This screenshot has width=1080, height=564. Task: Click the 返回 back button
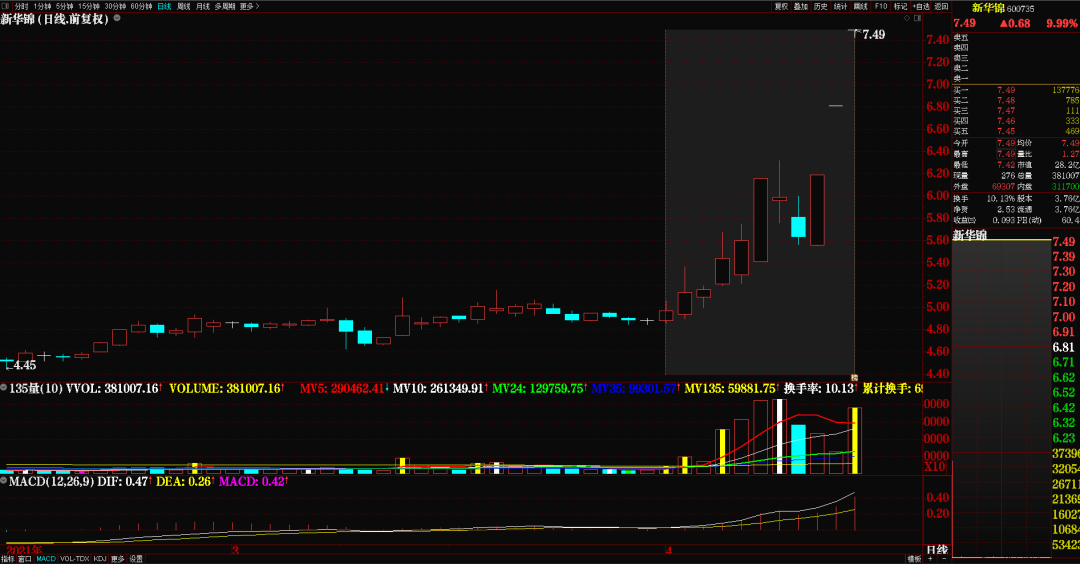point(941,6)
